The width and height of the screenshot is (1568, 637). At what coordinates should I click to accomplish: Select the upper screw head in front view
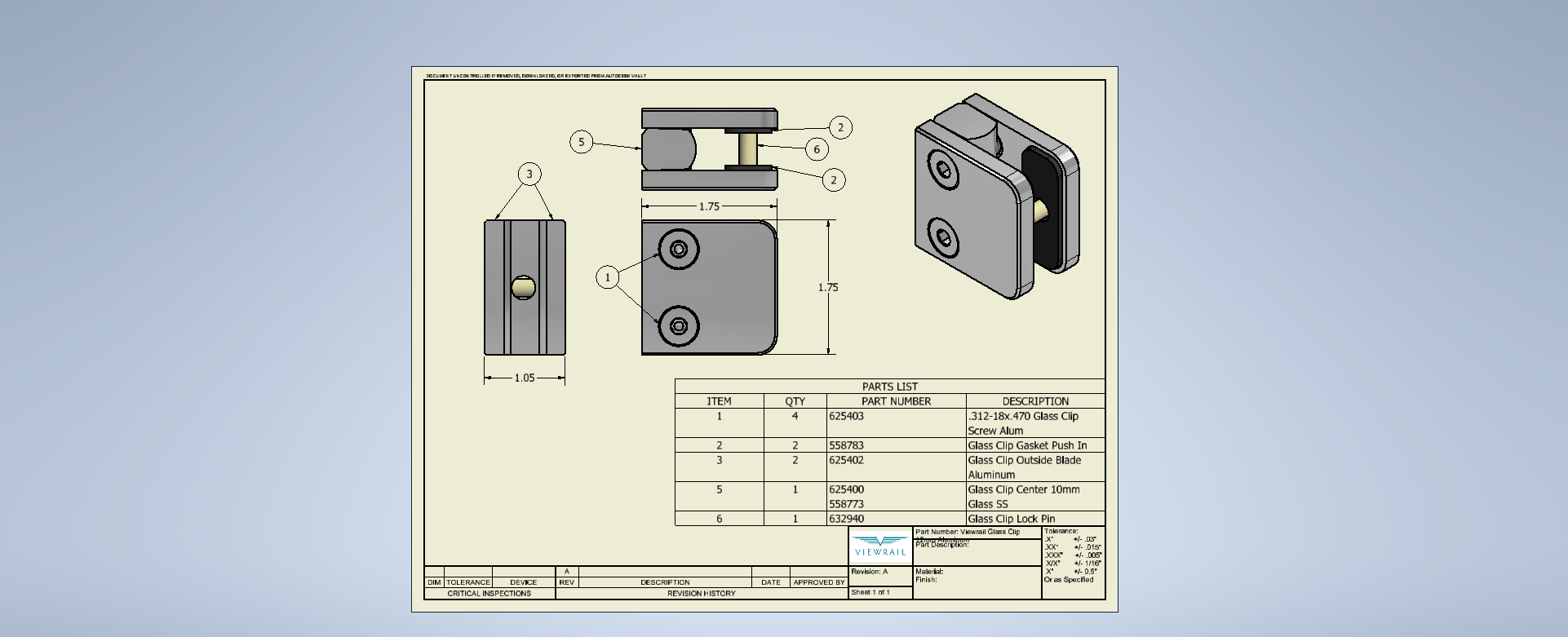pos(679,249)
